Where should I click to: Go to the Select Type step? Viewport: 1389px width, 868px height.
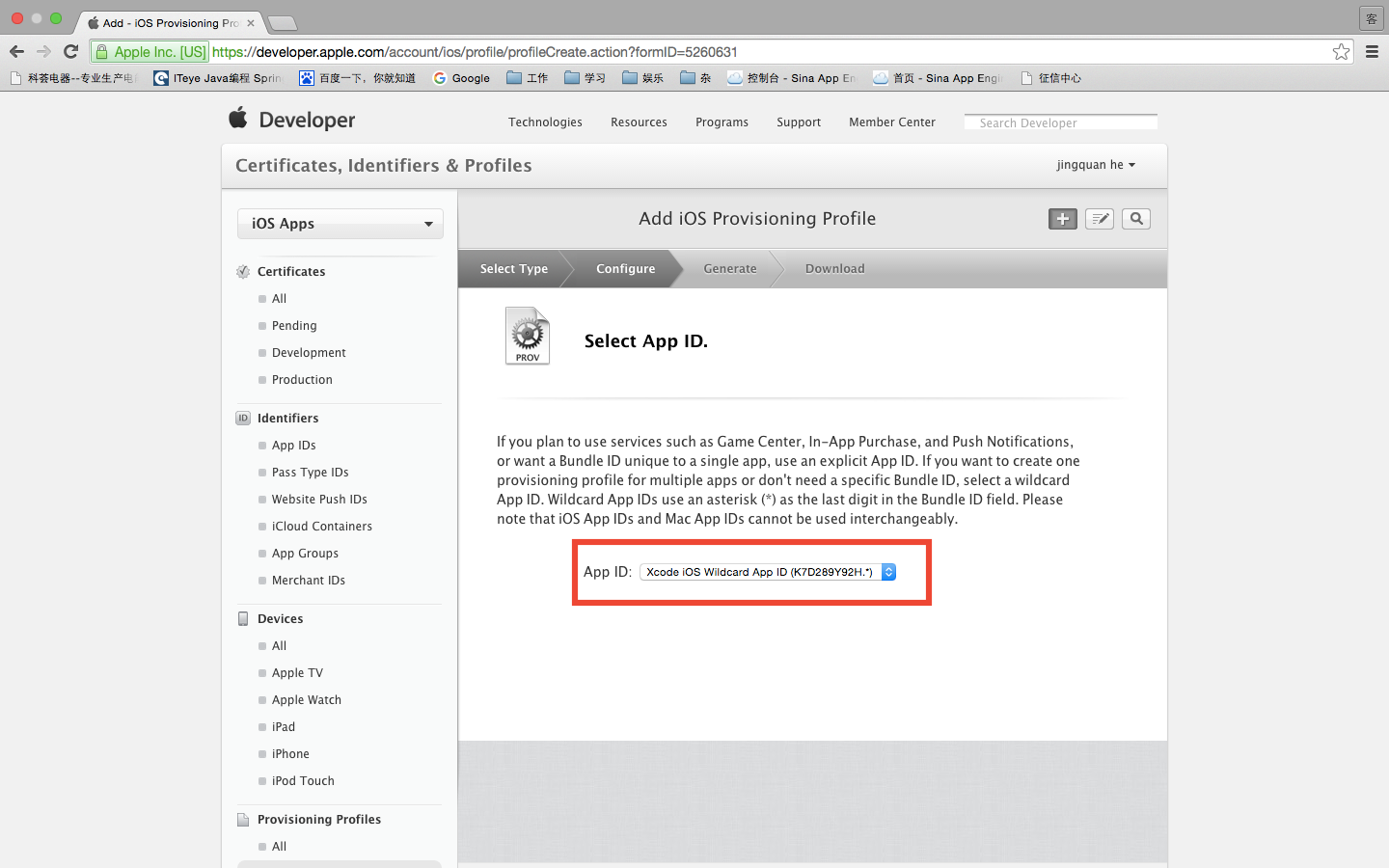click(x=514, y=269)
